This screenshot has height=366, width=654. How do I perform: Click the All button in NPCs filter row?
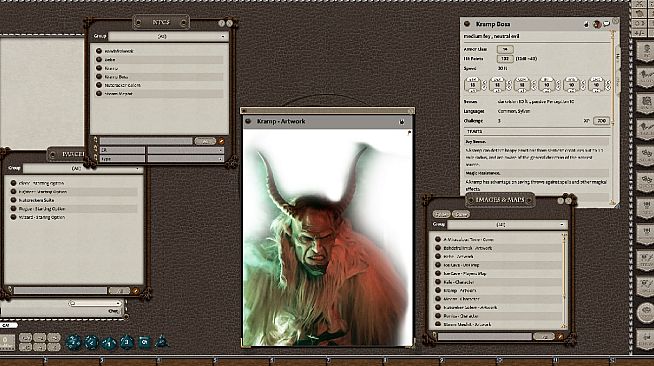pos(205,141)
